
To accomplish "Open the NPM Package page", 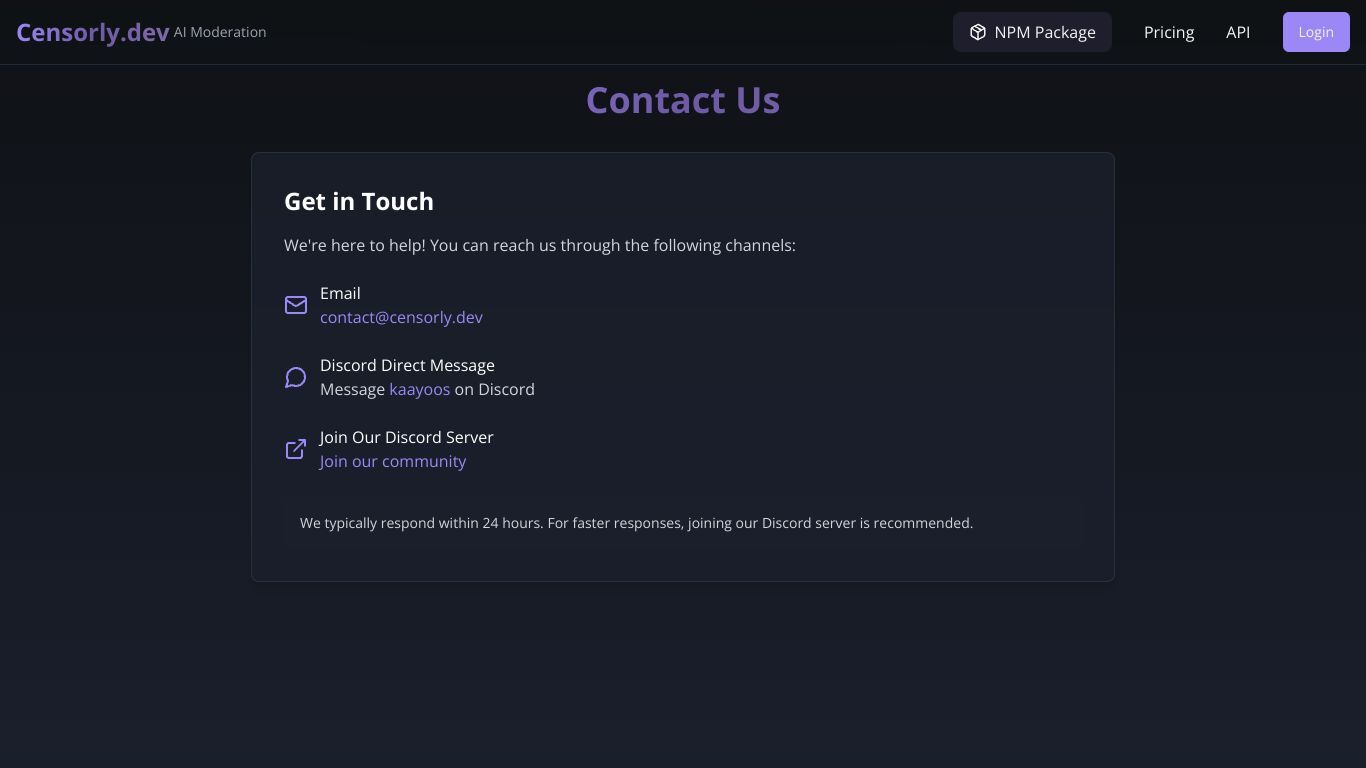I will point(1032,32).
